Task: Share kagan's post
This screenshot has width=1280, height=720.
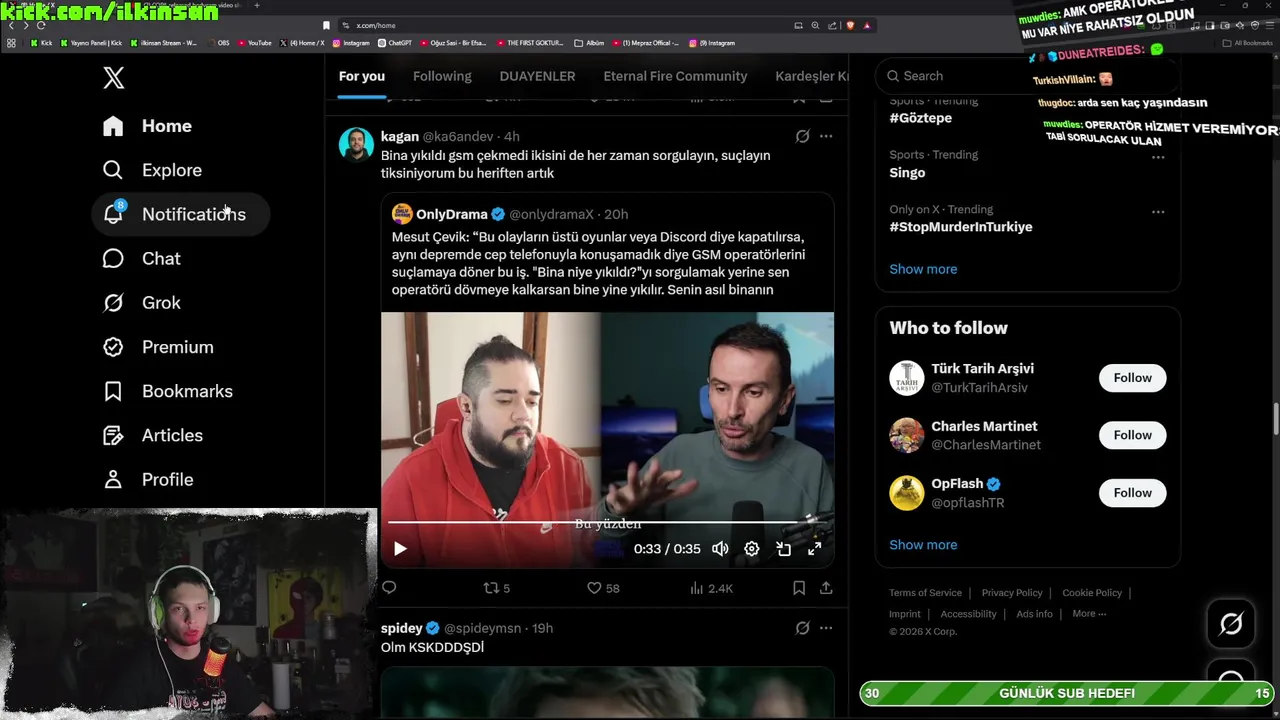Action: 826,588
